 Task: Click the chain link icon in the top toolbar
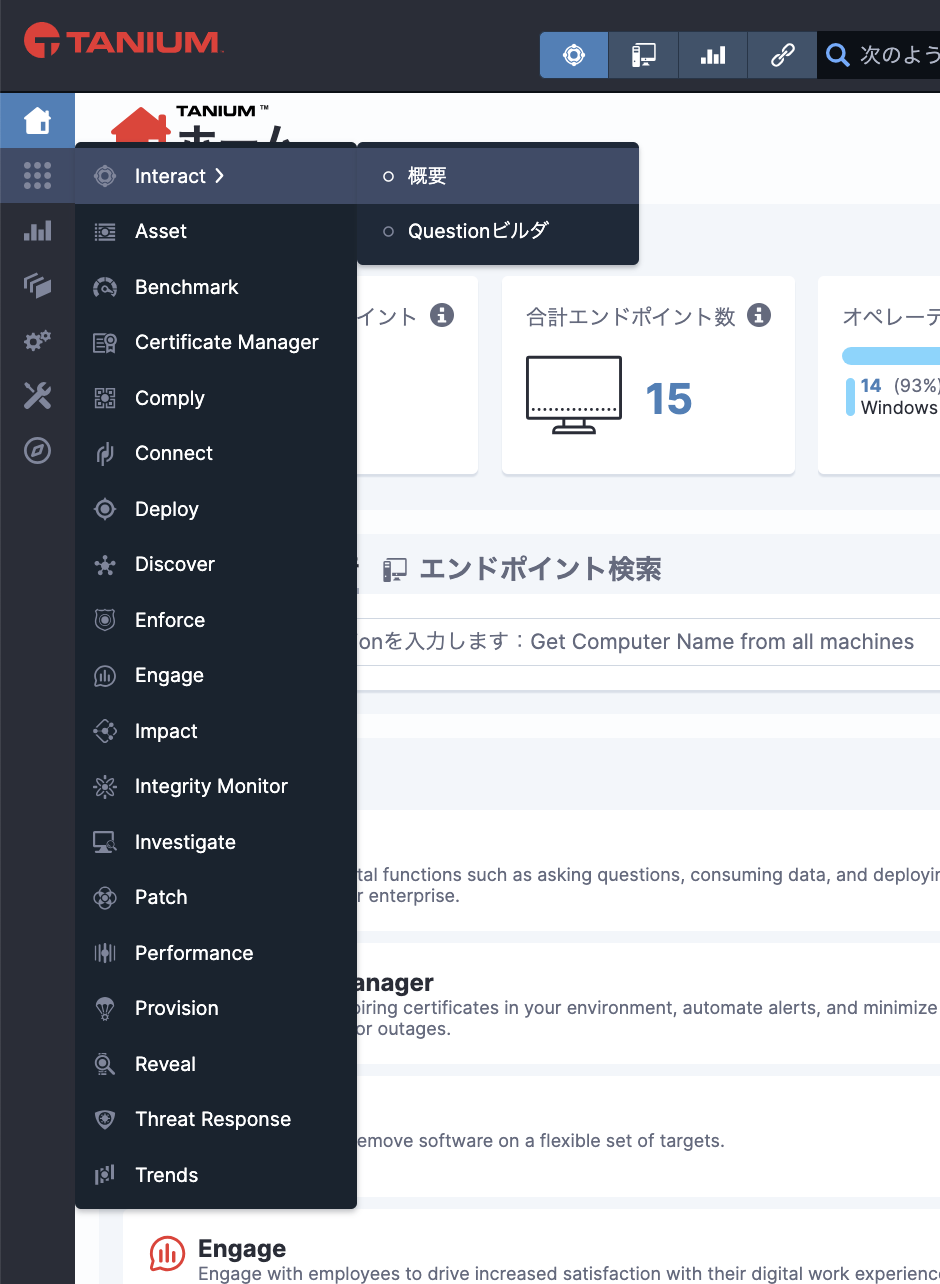pyautogui.click(x=782, y=55)
